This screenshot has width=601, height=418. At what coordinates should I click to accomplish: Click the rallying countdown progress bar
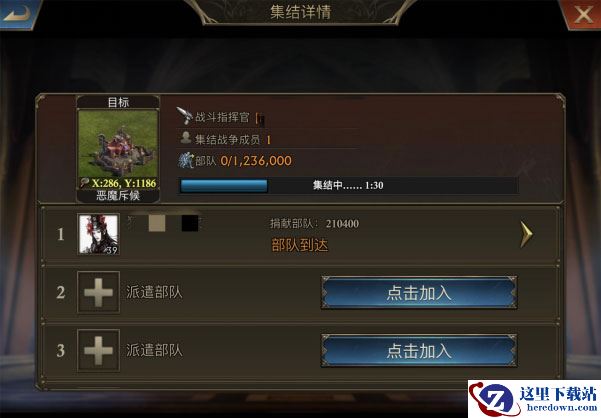[348, 186]
